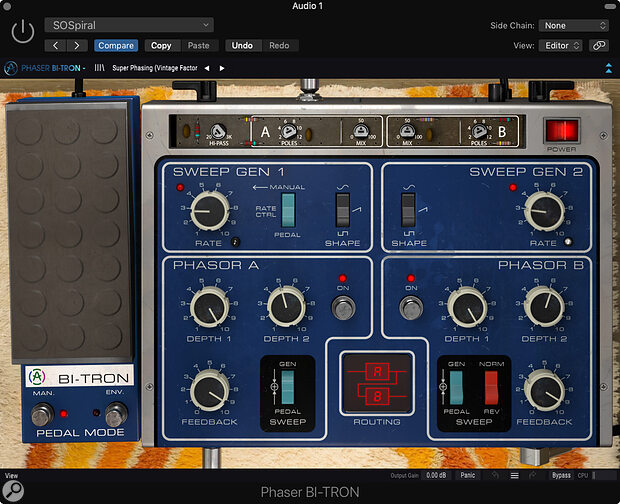The height and width of the screenshot is (504, 620).
Task: Click the Undo button
Action: [x=242, y=45]
